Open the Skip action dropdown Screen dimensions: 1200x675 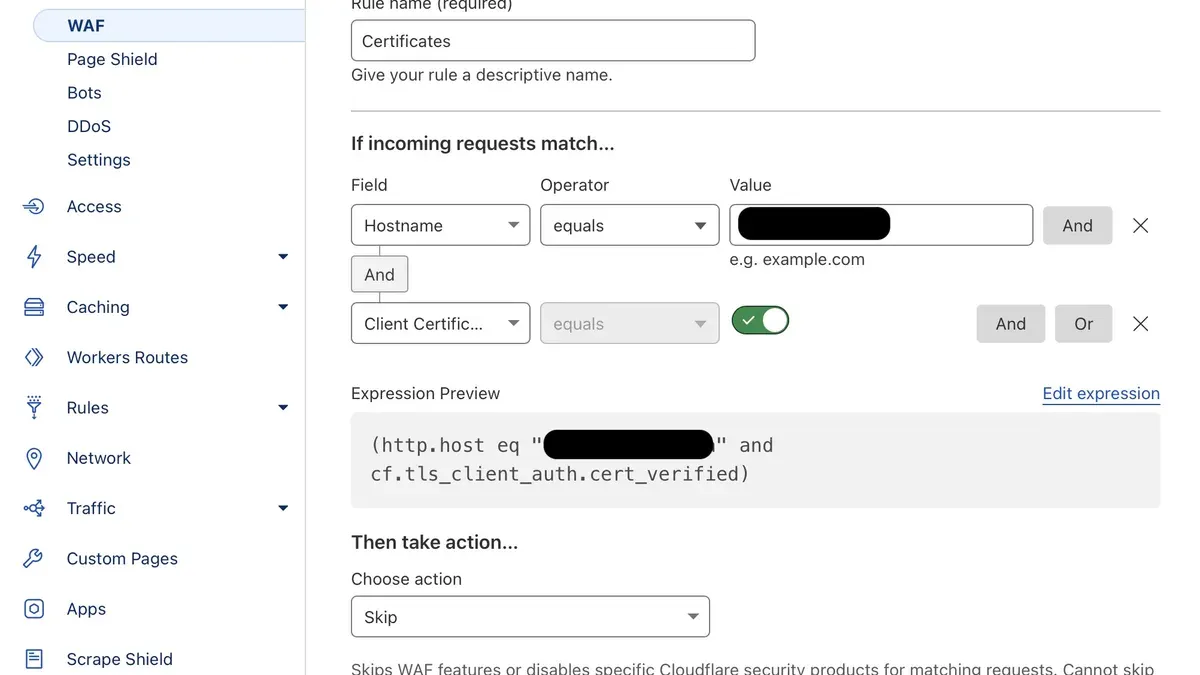(530, 617)
